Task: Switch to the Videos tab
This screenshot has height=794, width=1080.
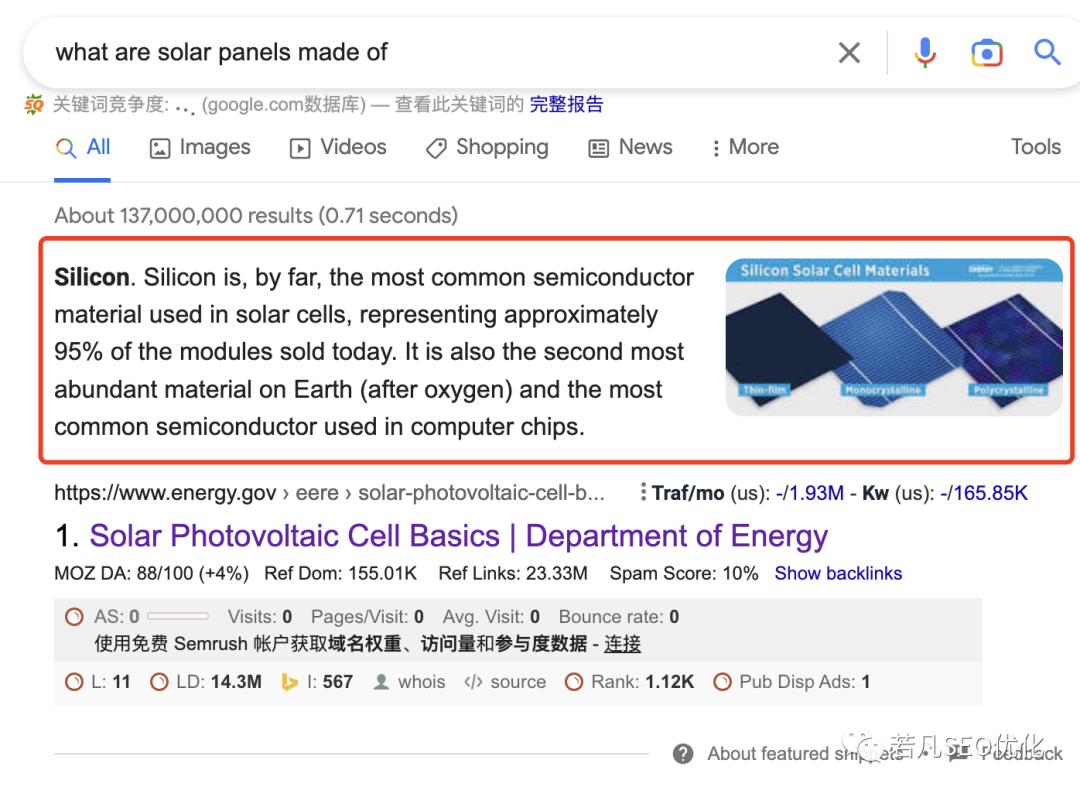Action: pos(338,147)
